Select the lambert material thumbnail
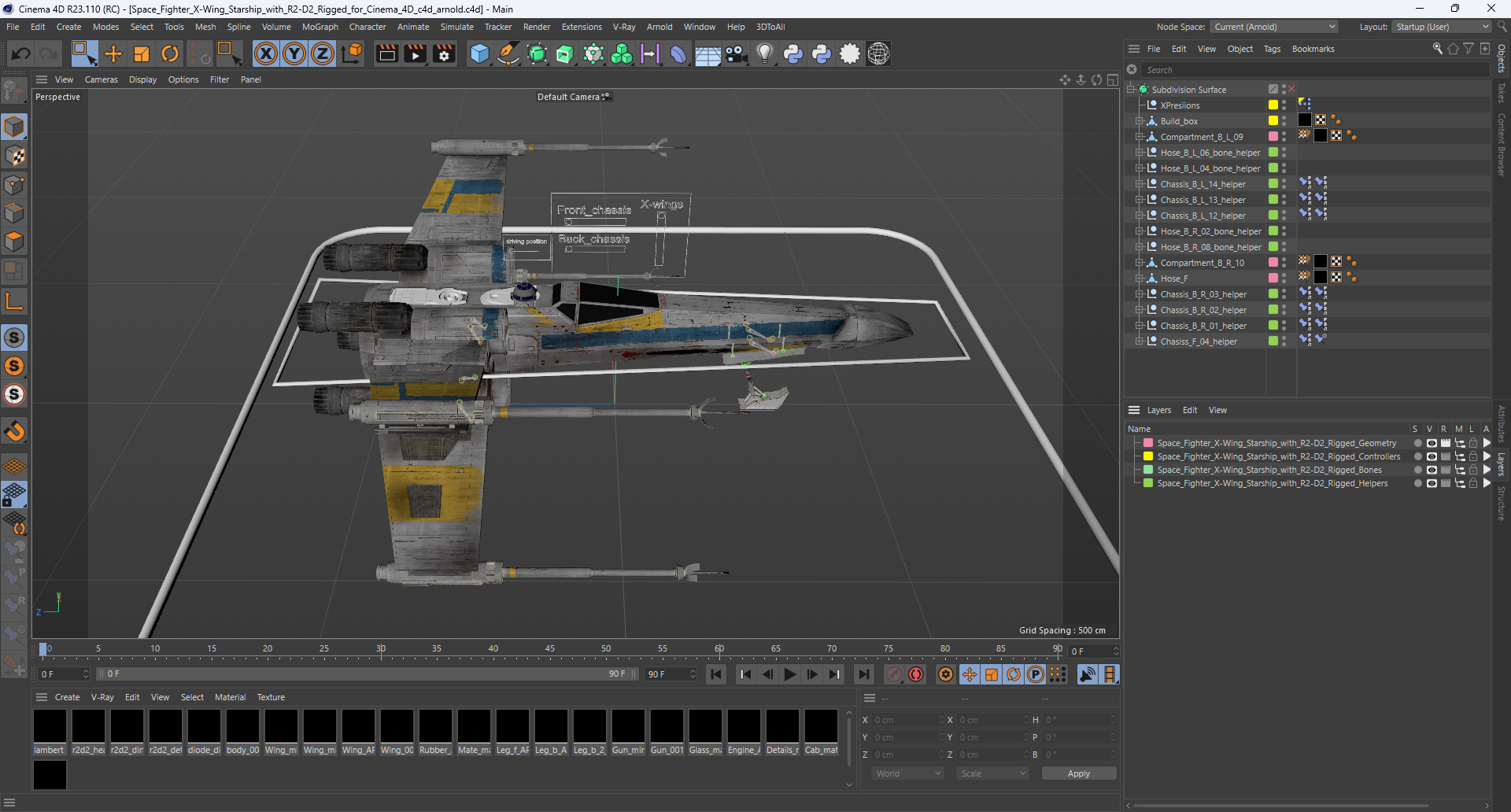 [50, 726]
